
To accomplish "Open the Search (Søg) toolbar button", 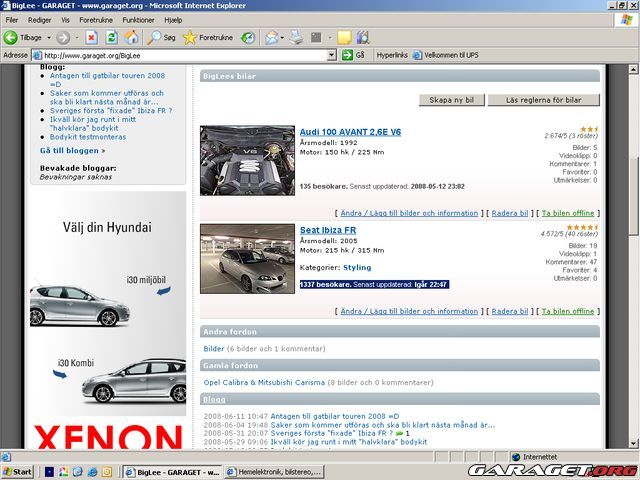I will pos(161,37).
